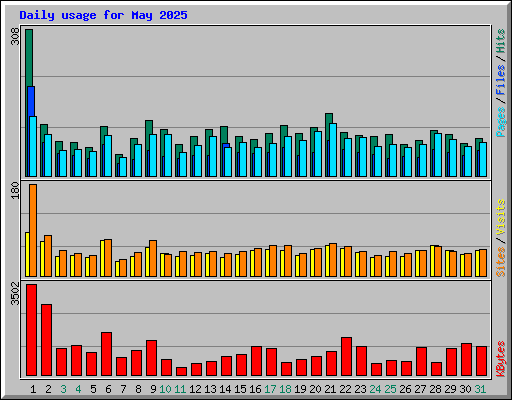Select the day 6 x-axis label
Image resolution: width=512 pixels, height=400 pixels.
pyautogui.click(x=108, y=389)
